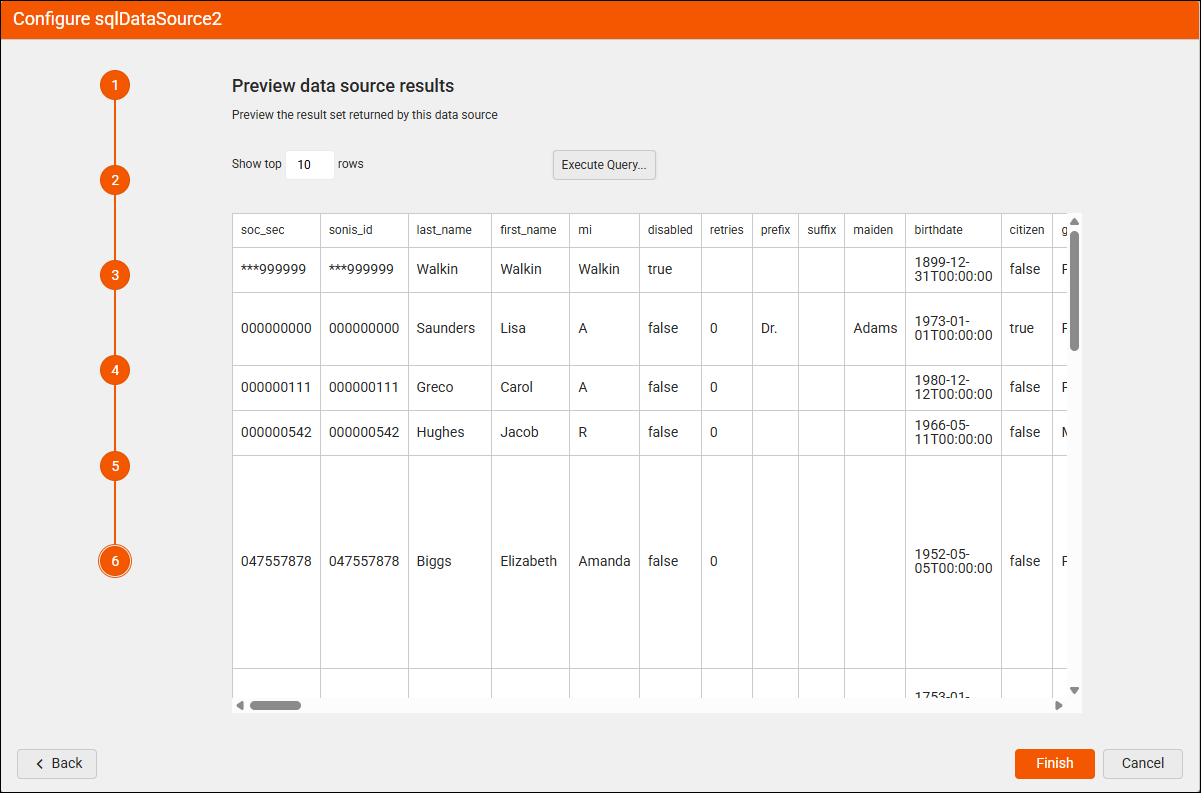Screen dimensions: 1201x793
Task: Cancel the data source configuration
Action: pyautogui.click(x=1143, y=764)
